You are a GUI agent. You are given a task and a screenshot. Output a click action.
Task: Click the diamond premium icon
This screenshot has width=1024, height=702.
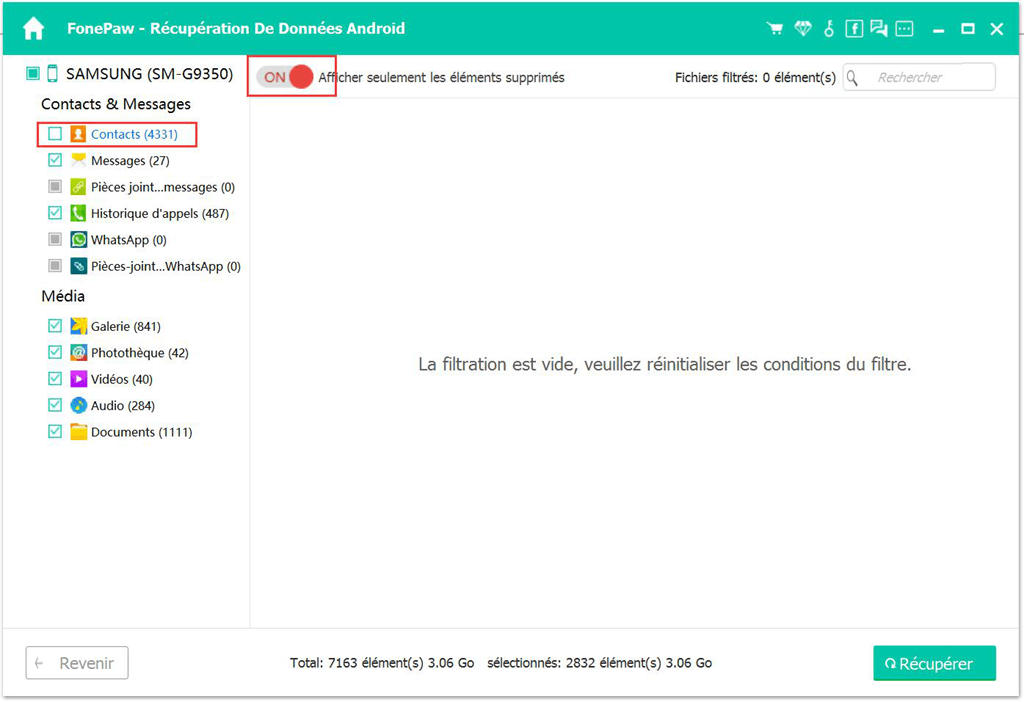tap(803, 29)
